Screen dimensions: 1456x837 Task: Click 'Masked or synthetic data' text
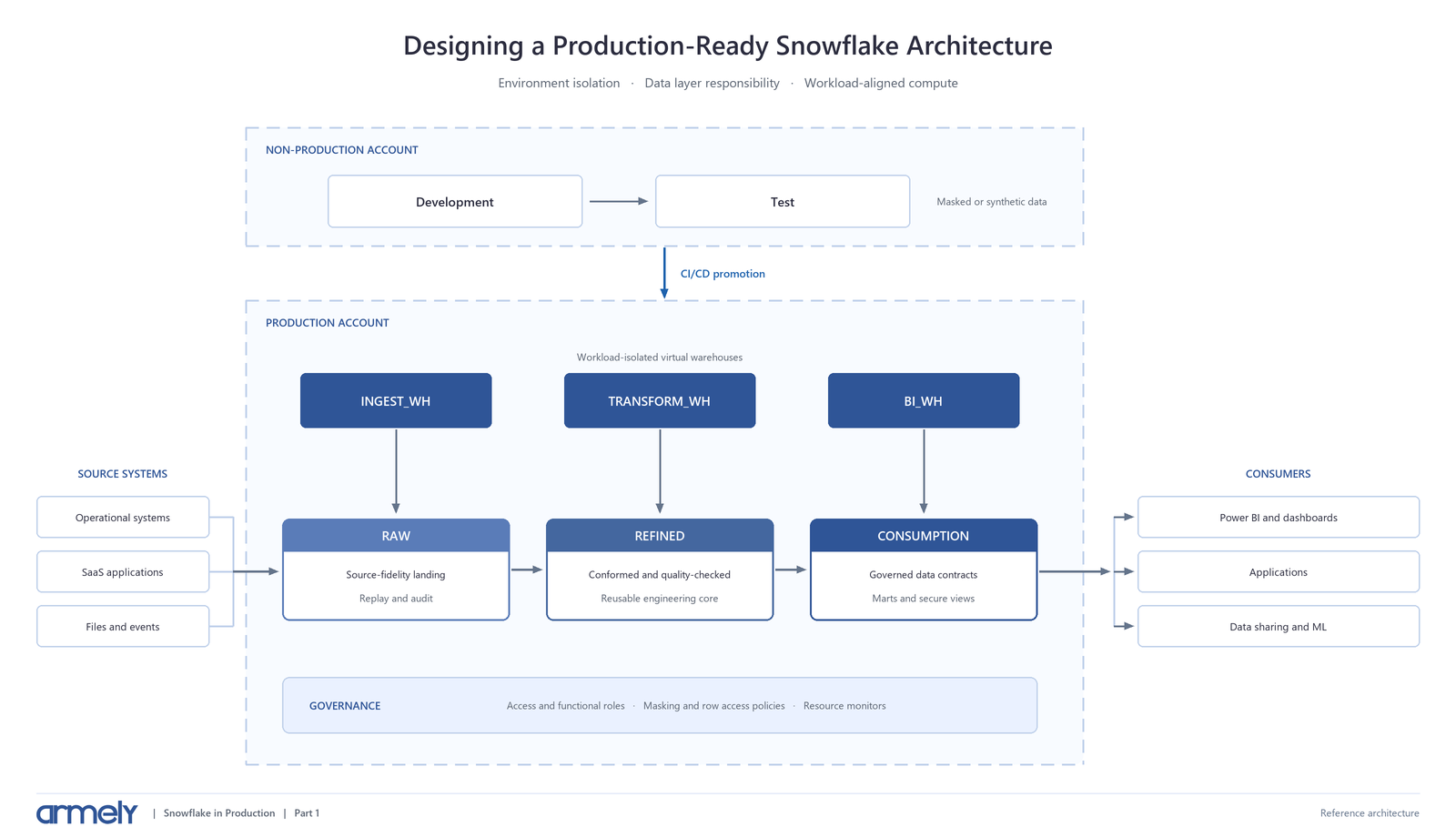pos(992,202)
